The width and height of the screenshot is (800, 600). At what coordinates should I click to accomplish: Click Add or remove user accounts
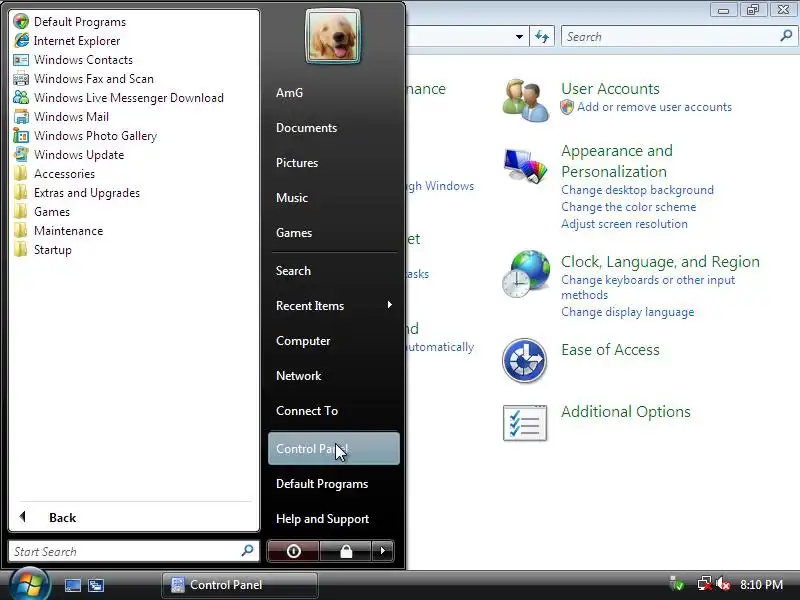coord(655,107)
